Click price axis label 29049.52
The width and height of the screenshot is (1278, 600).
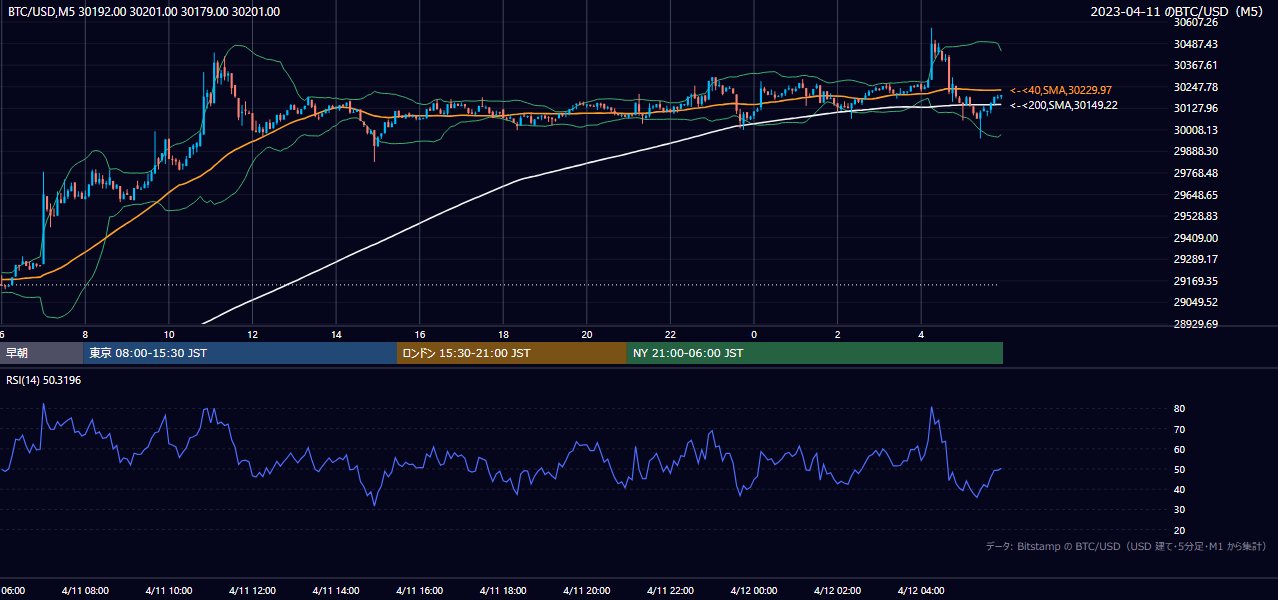[x=1196, y=302]
